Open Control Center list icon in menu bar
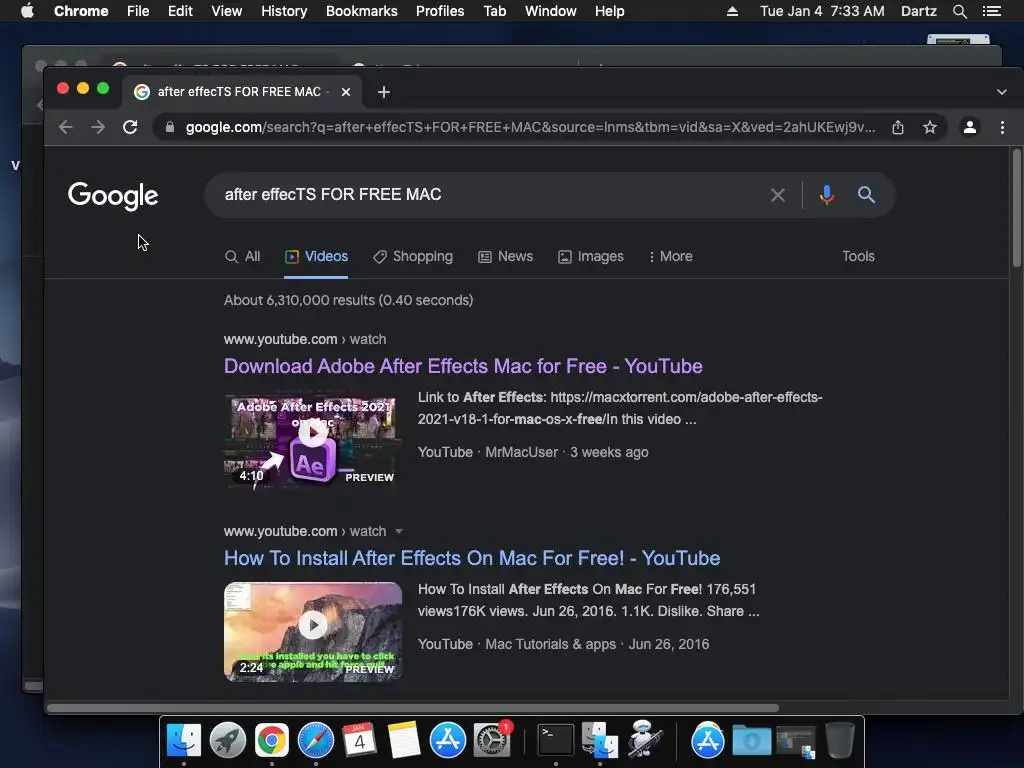 [991, 11]
